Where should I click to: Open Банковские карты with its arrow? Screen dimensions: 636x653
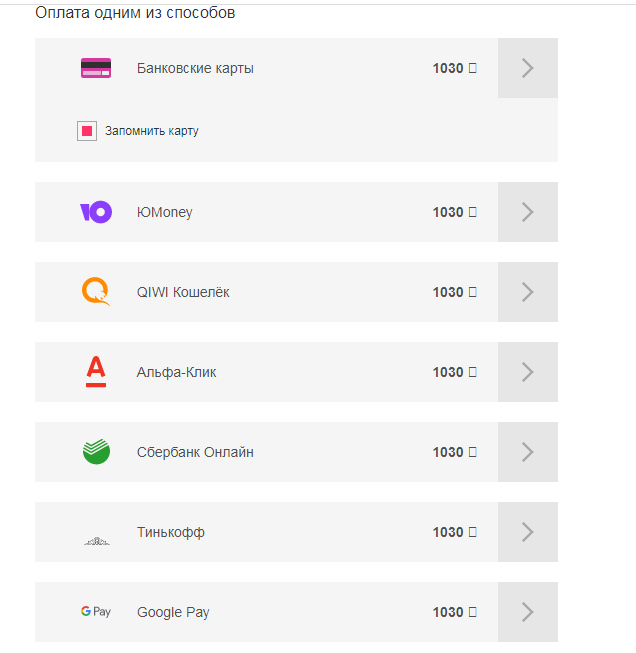tap(528, 68)
